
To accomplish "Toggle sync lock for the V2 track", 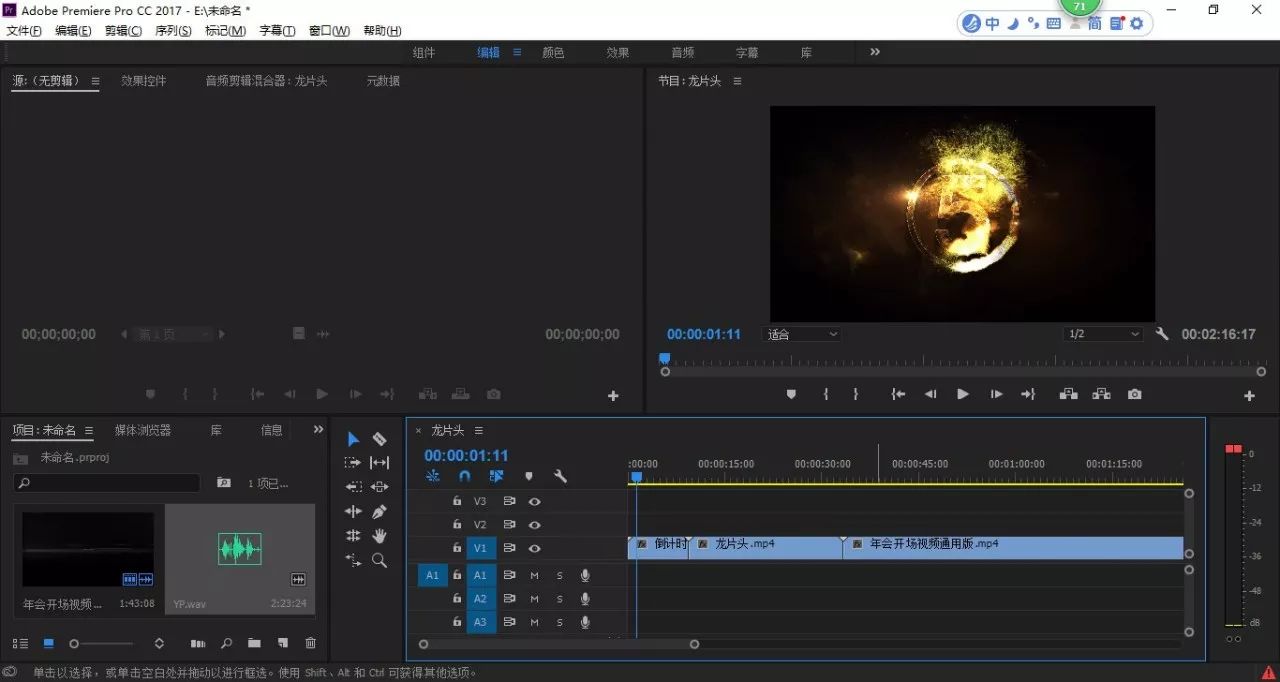I will click(509, 524).
